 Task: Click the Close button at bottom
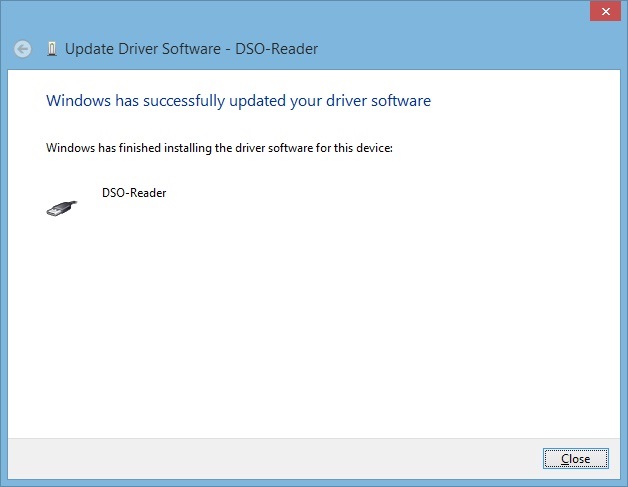576,458
